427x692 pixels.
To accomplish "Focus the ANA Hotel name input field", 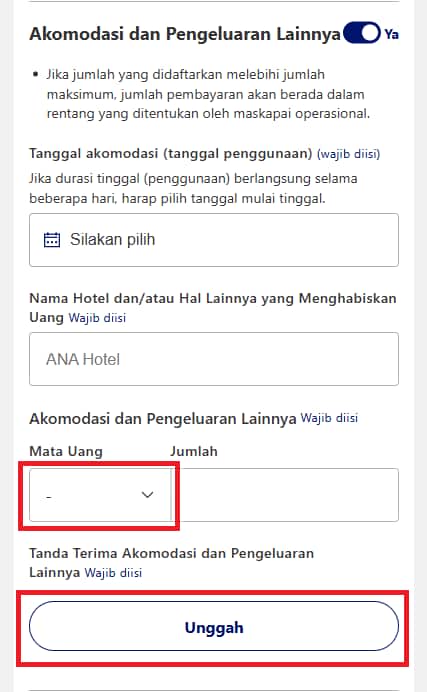I will (214, 359).
